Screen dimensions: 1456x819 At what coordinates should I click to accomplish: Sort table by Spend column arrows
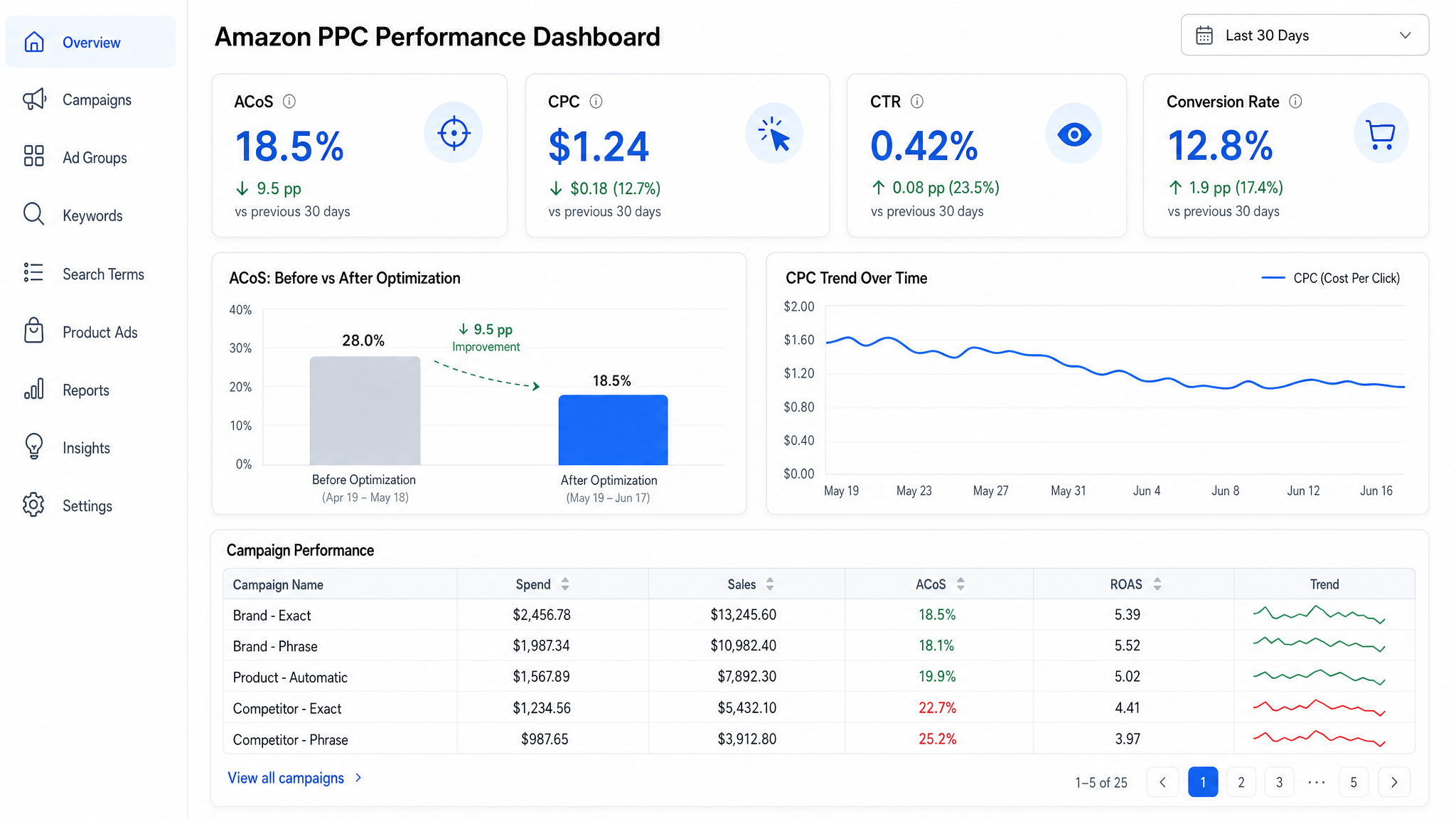565,584
